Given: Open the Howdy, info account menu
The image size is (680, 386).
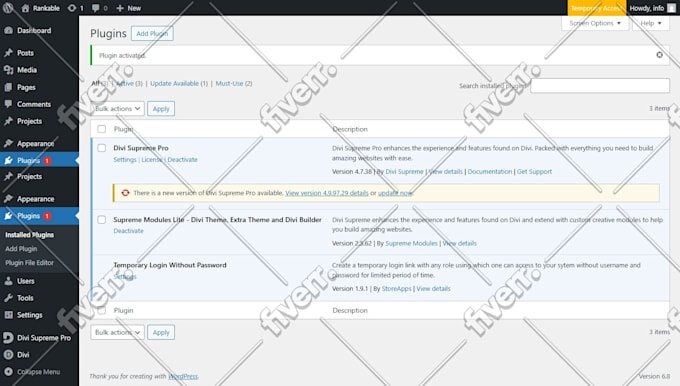Looking at the screenshot, I should coord(652,8).
